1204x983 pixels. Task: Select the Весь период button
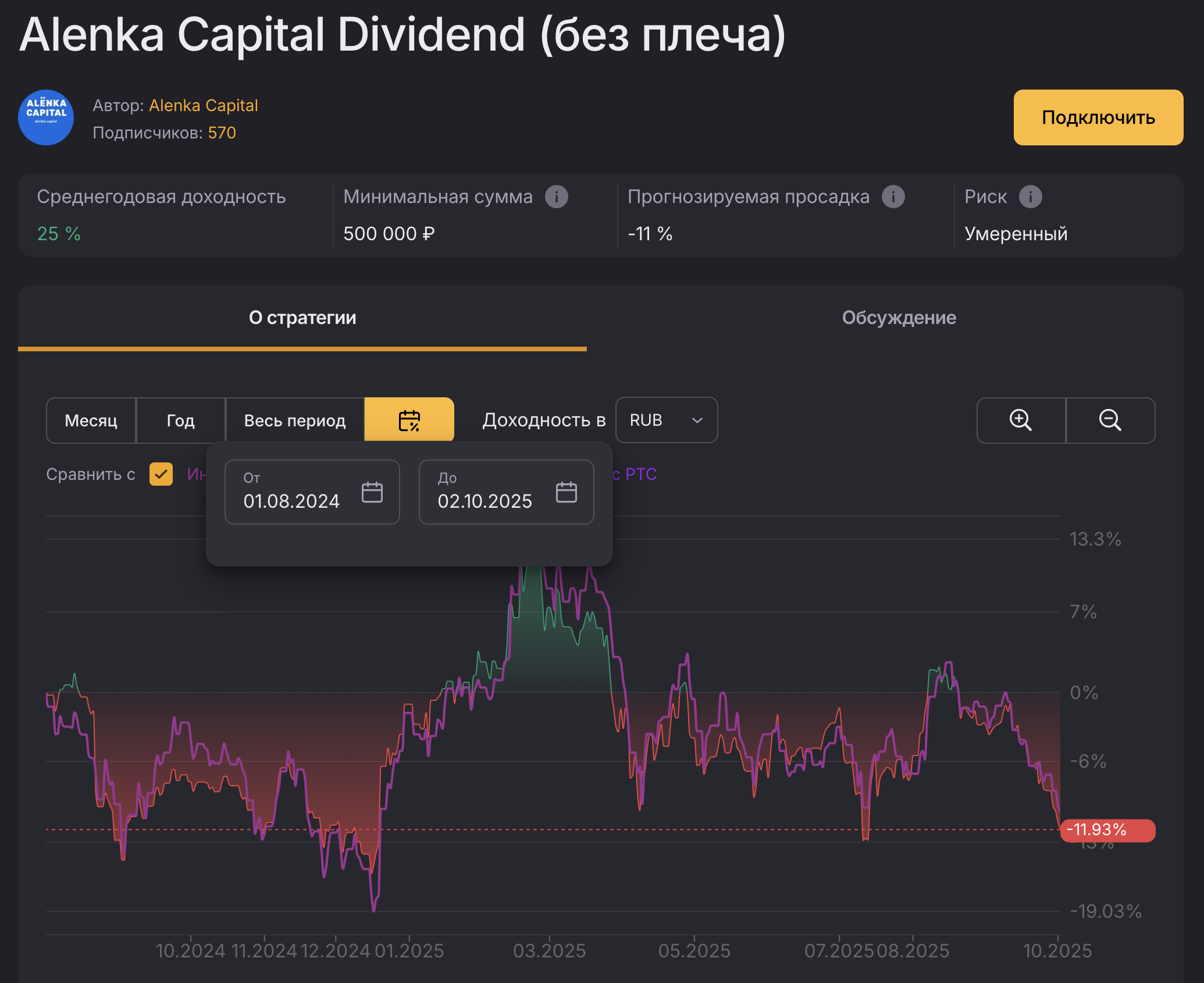click(x=295, y=420)
